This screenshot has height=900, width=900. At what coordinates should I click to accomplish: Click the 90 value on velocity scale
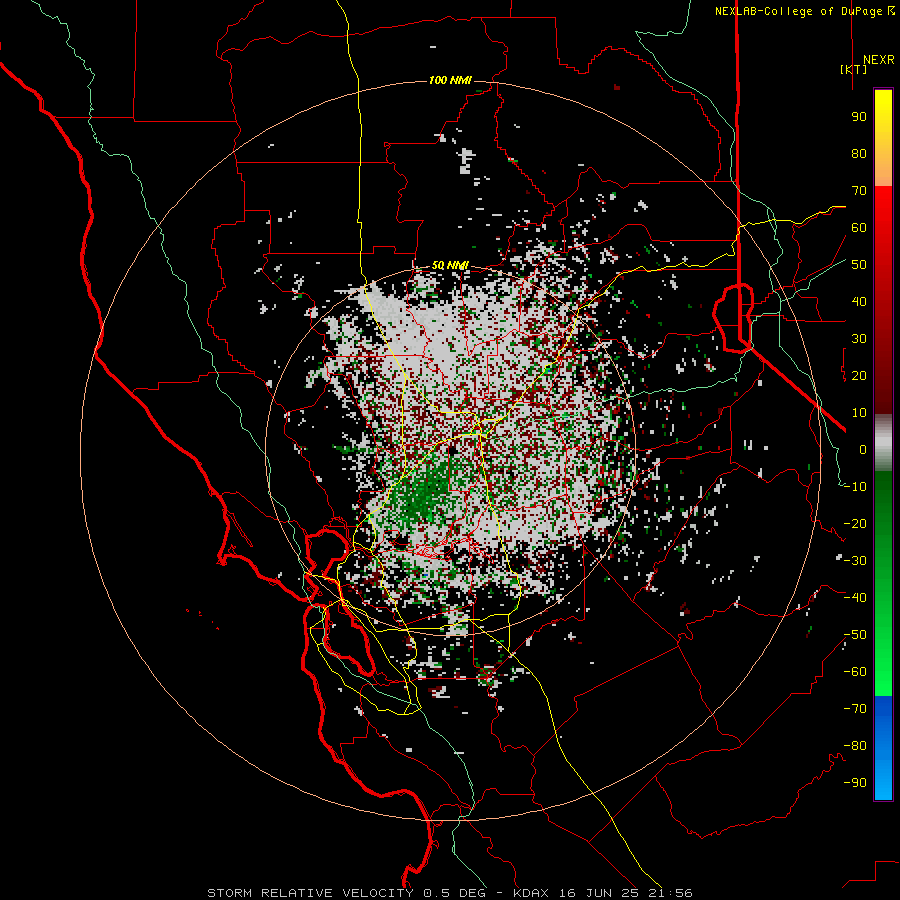click(859, 117)
